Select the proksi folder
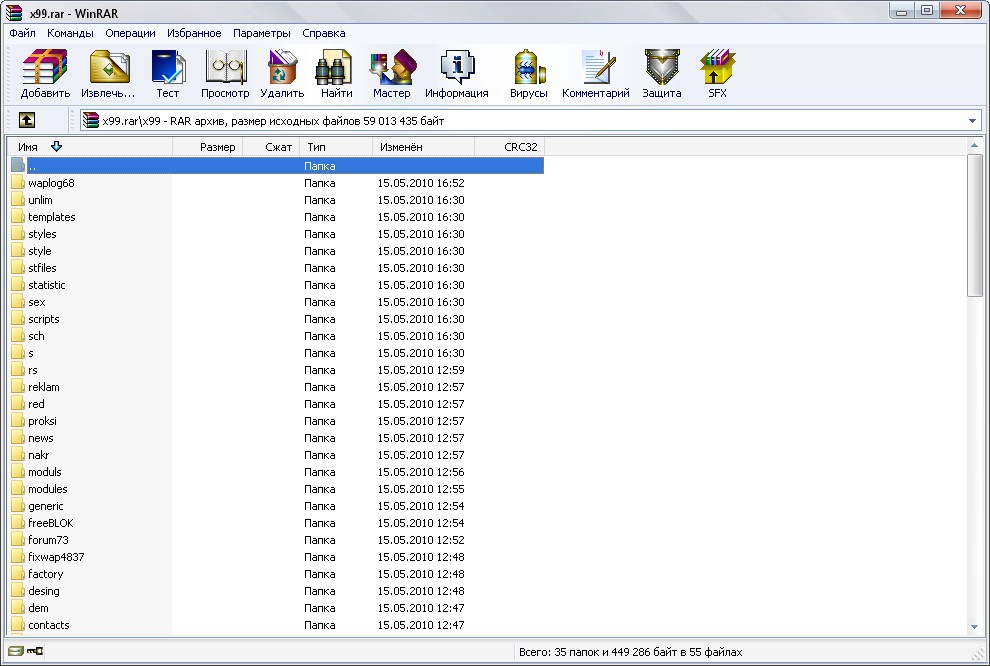 (42, 422)
